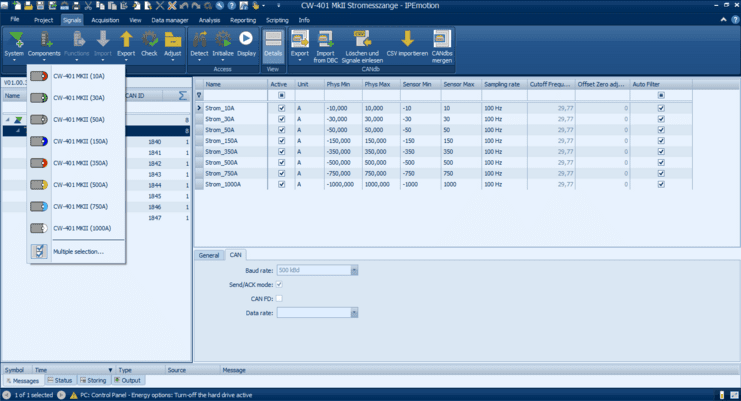Open the General properties tab

coord(208,255)
